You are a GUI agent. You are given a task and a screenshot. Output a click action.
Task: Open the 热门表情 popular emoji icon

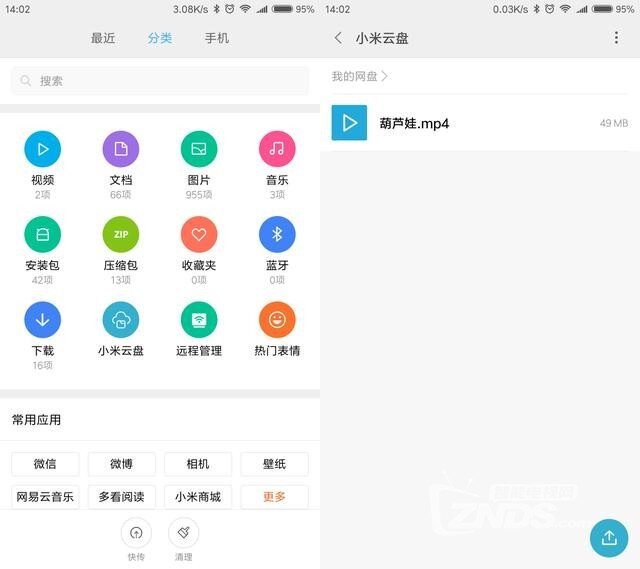click(277, 320)
